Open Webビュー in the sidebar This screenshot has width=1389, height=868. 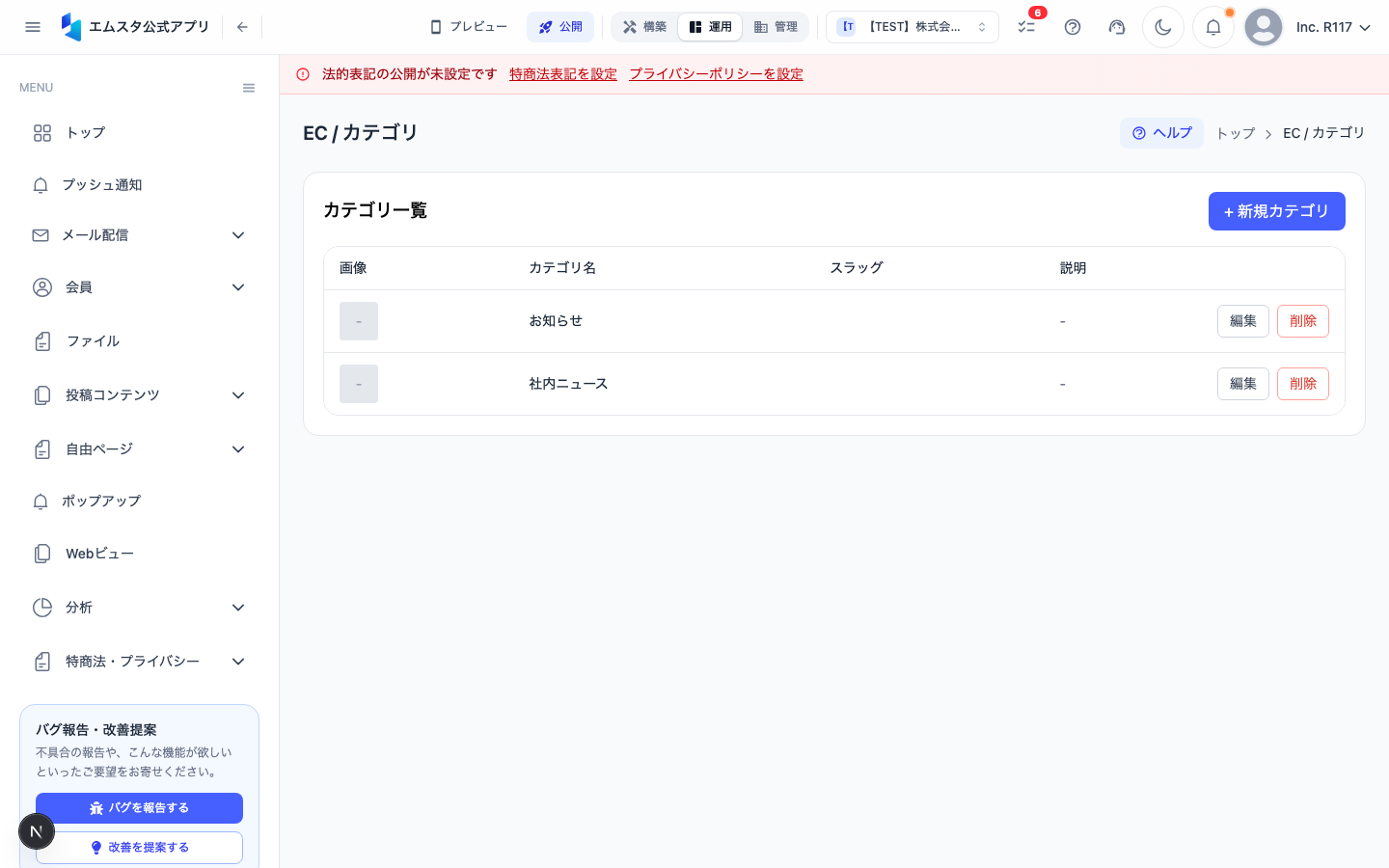139,554
